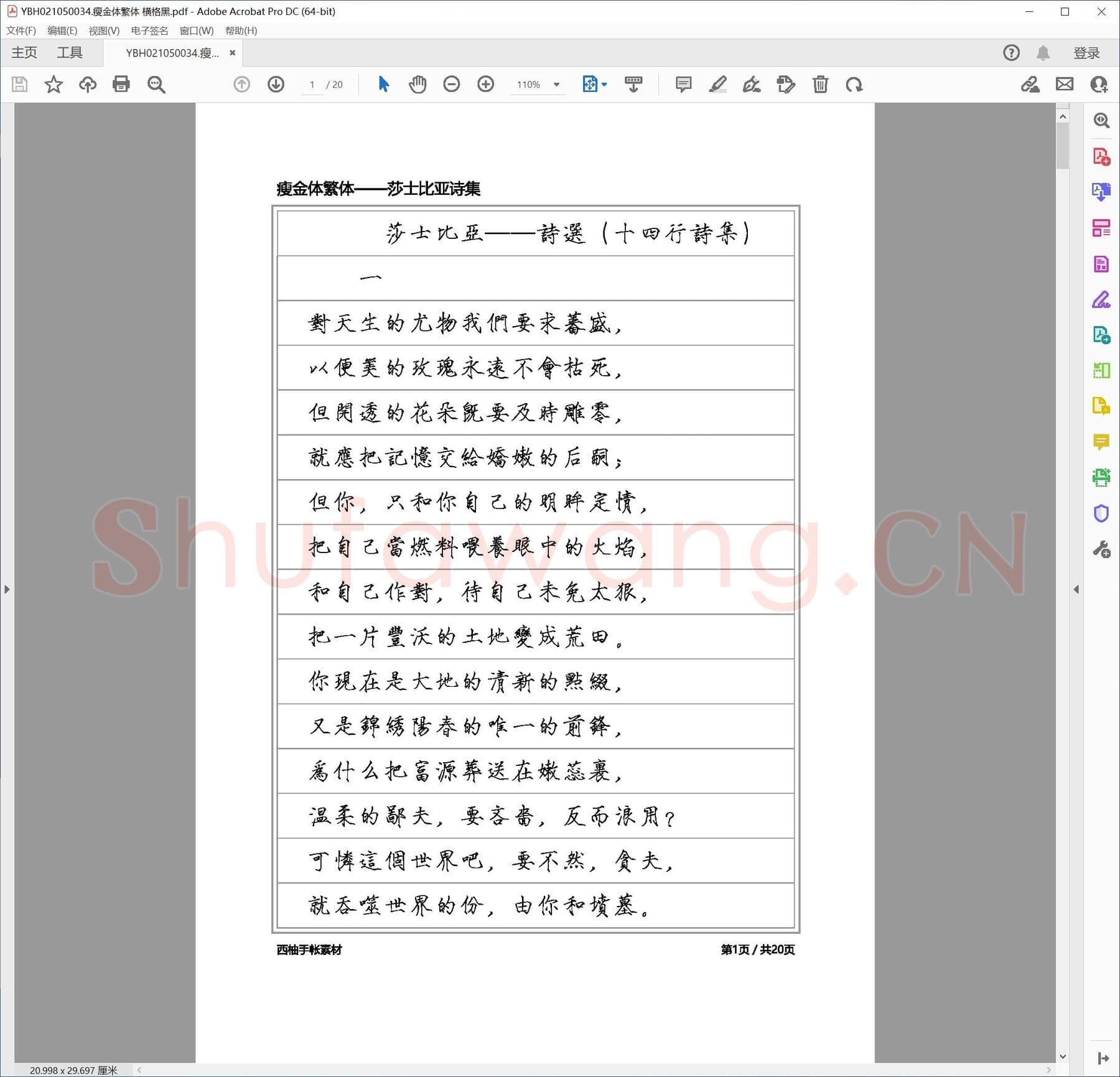Add a sticky note comment
This screenshot has height=1077, width=1120.
coord(683,84)
